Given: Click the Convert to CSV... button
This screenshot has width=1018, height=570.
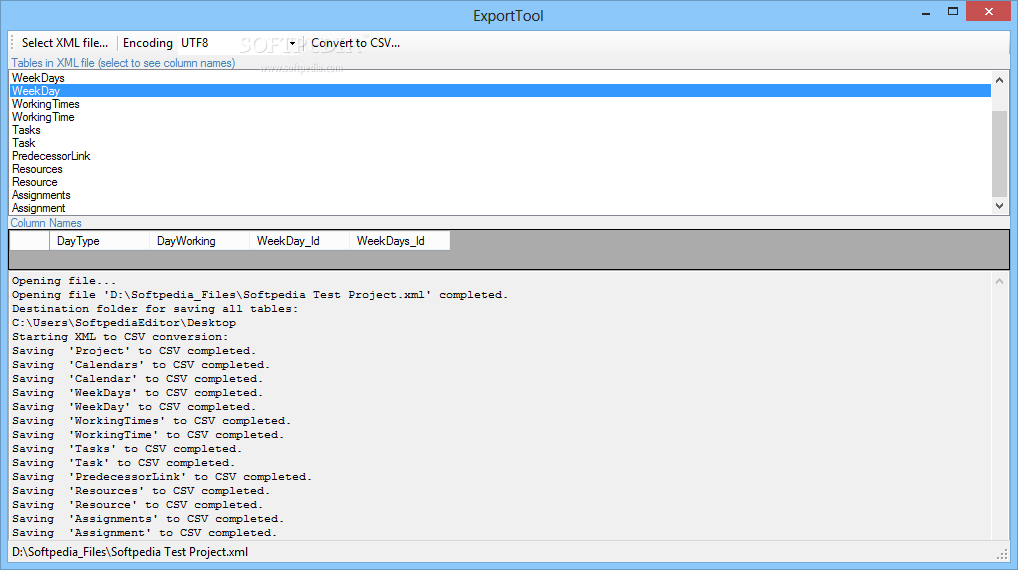Looking at the screenshot, I should coord(355,43).
